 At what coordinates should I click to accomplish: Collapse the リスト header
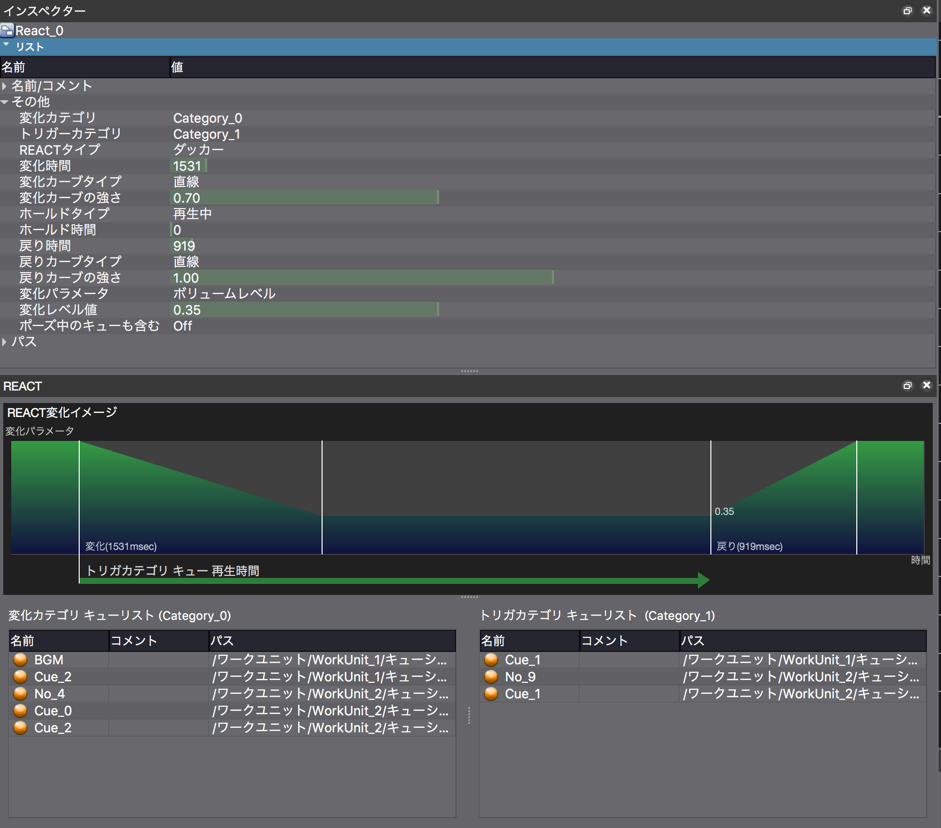click(x=7, y=46)
